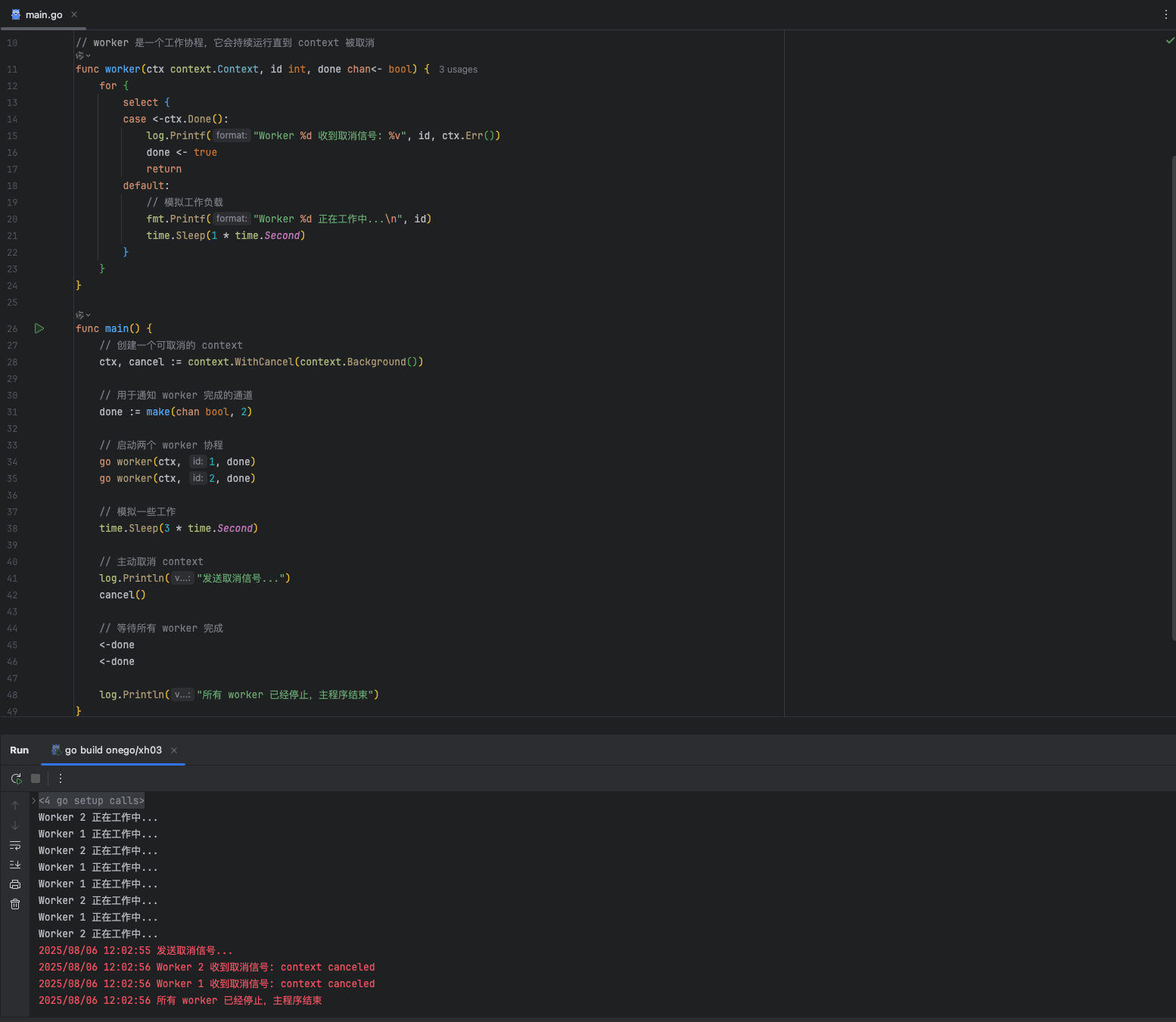Viewport: 1176px width, 1022px height.
Task: Click console line '12:02:55 发送取消信号...'
Action: 135,951
